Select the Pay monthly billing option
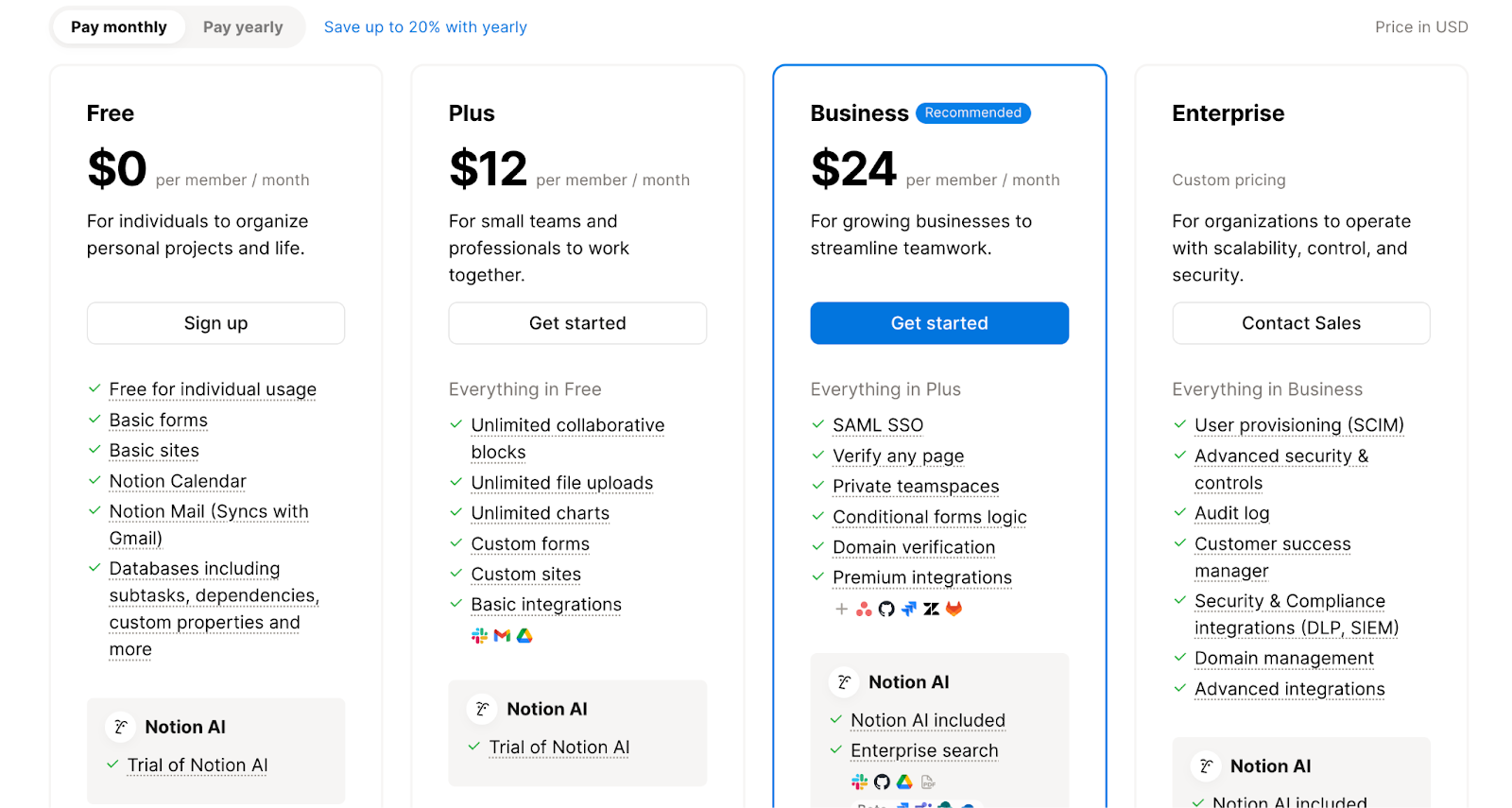Viewport: 1512px width, 808px height. (119, 27)
